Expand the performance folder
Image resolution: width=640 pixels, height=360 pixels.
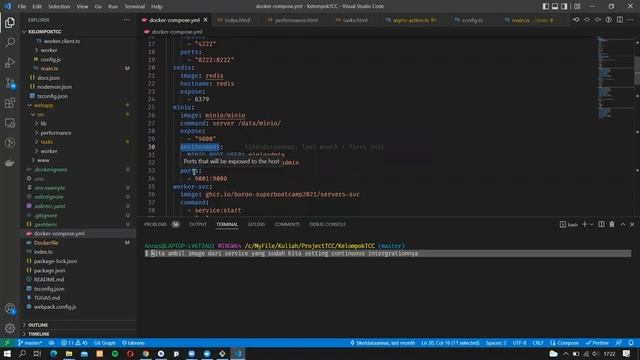(x=56, y=133)
